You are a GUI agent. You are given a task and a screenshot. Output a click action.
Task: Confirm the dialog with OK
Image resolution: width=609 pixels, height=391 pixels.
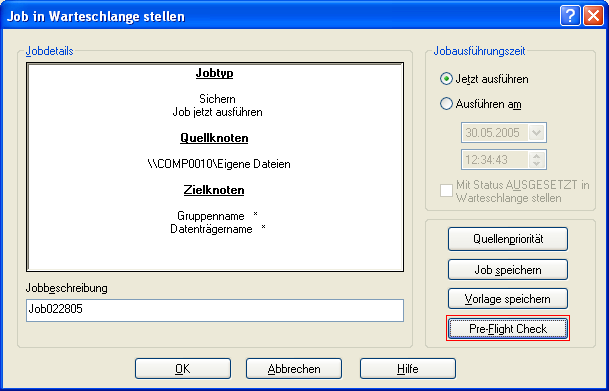pyautogui.click(x=183, y=368)
